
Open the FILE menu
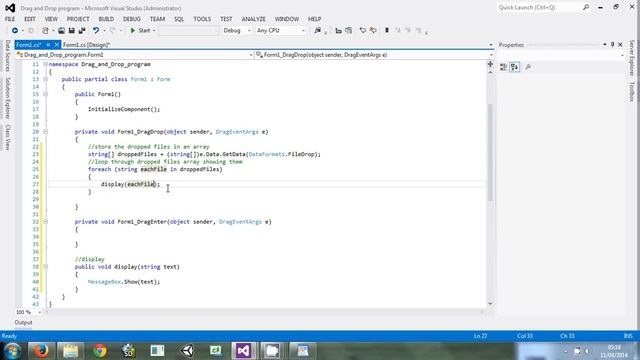[x=10, y=19]
